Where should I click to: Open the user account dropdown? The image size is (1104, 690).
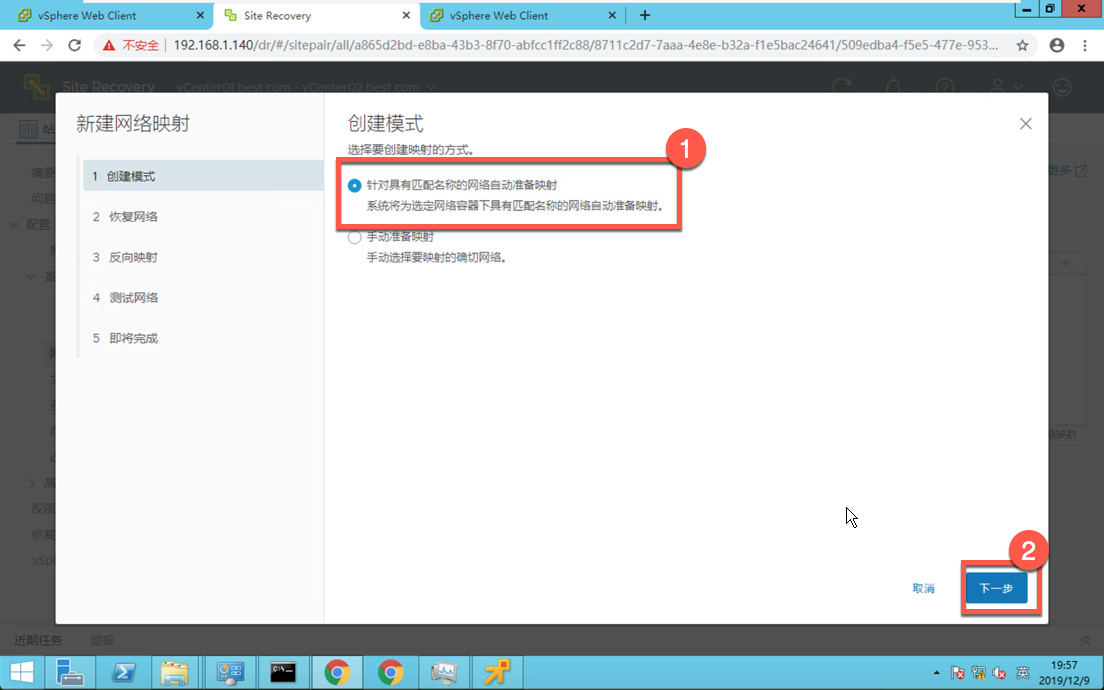coord(1006,87)
